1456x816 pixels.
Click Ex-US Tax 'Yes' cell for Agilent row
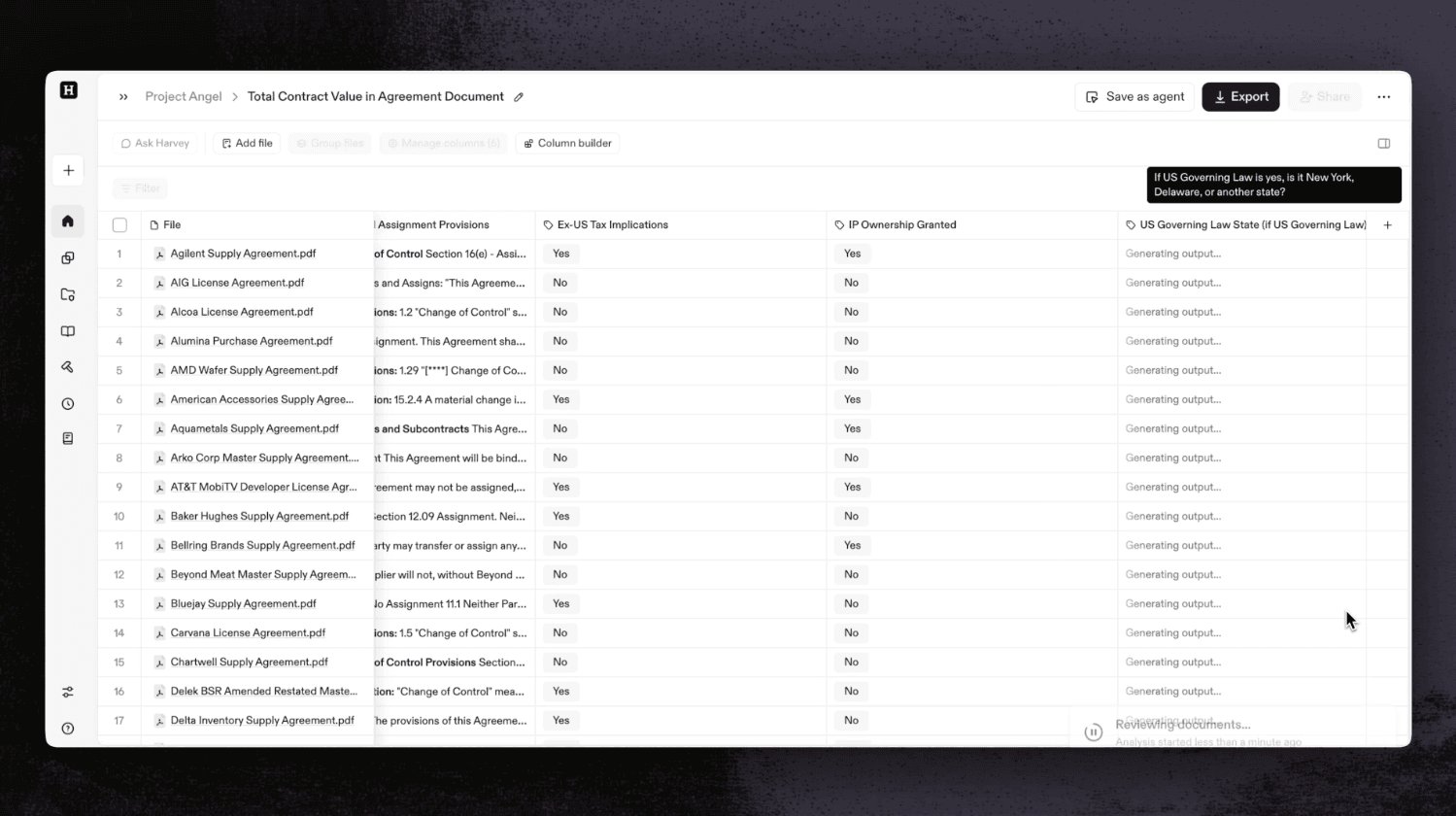click(681, 255)
